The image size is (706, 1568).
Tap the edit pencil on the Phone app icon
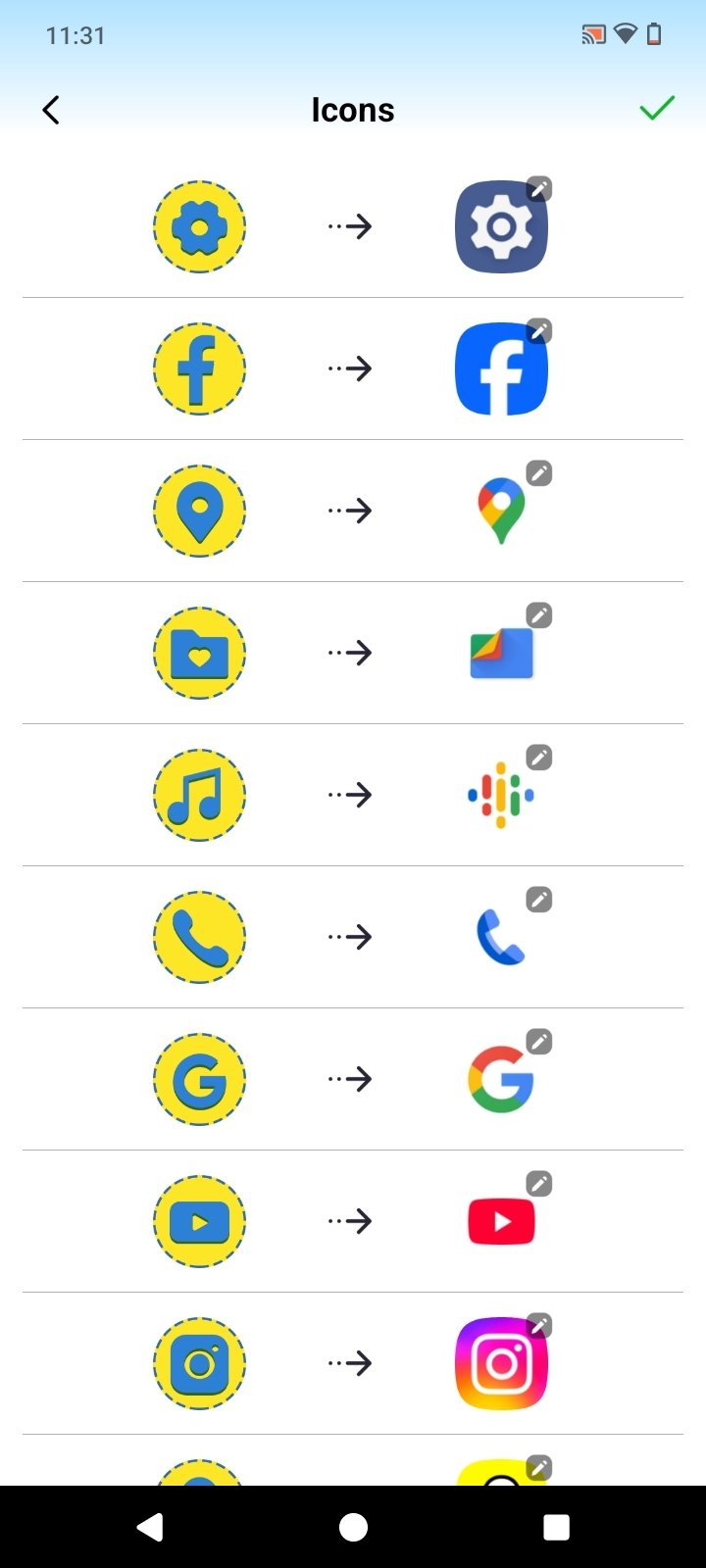tap(538, 900)
